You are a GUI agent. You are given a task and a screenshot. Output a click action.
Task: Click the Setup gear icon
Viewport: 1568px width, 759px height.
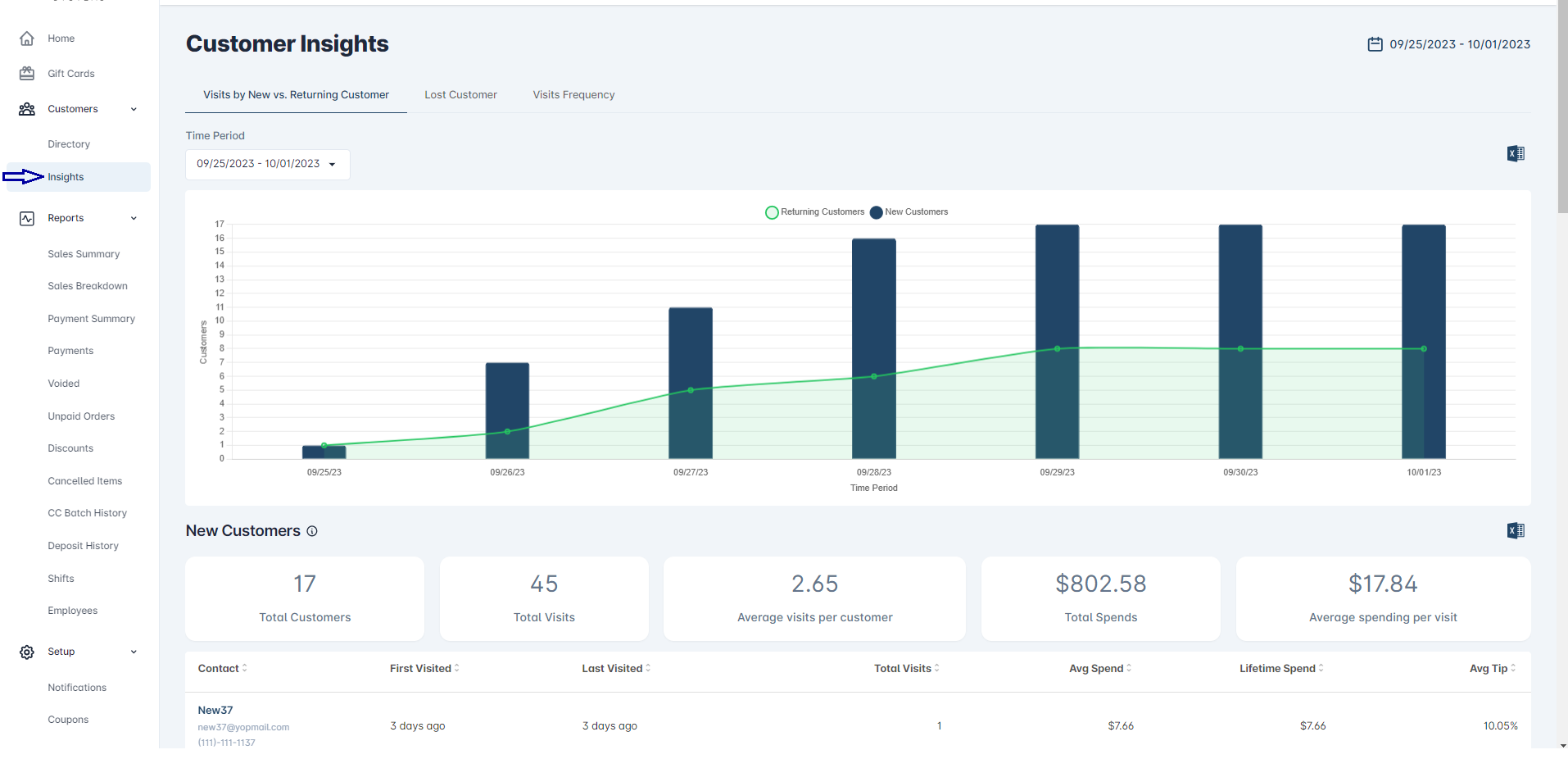point(27,652)
